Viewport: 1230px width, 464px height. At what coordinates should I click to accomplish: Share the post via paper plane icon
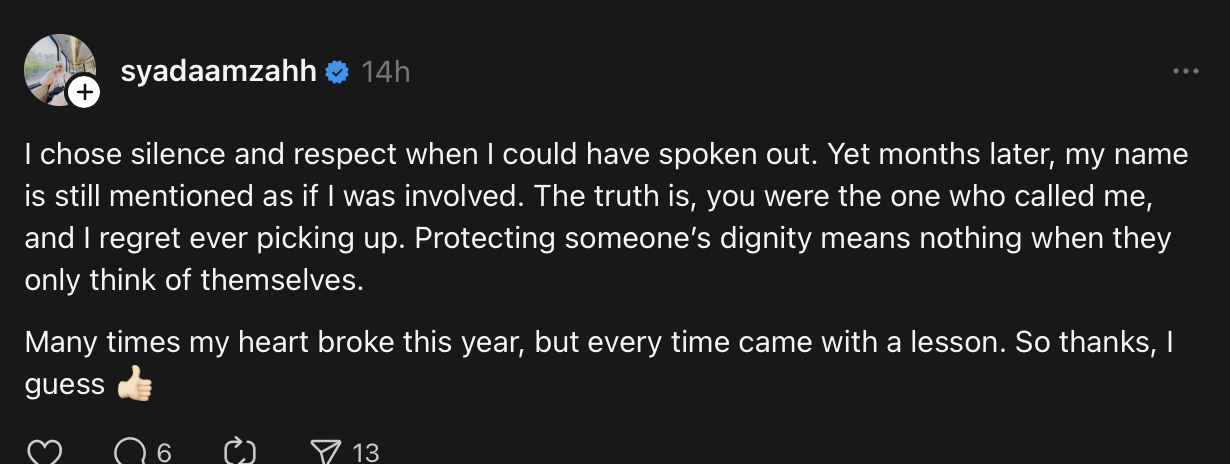[325, 453]
